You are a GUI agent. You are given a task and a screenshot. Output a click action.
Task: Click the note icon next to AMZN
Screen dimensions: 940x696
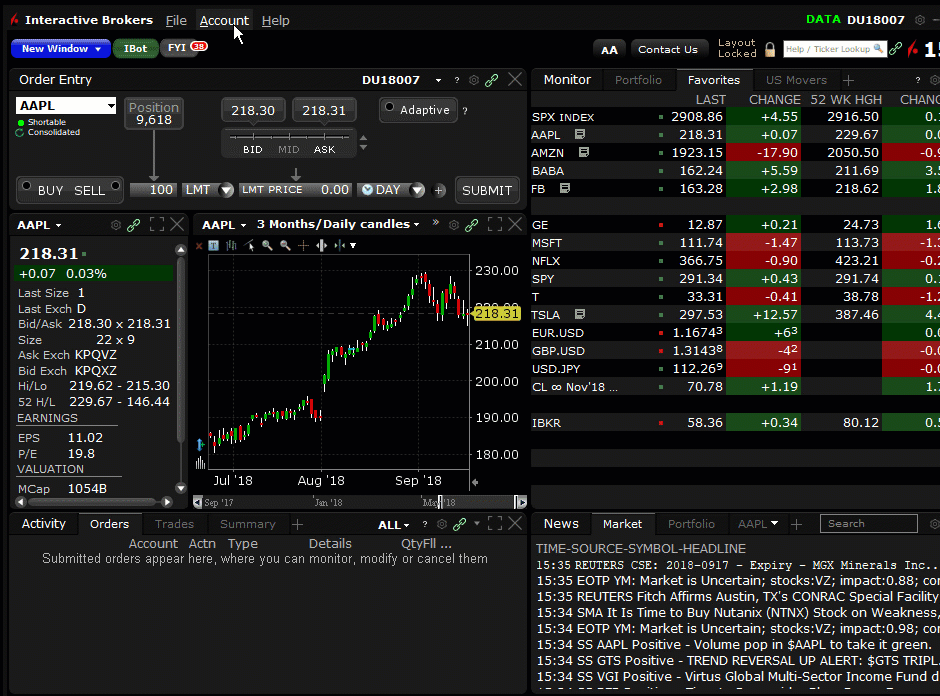[584, 153]
